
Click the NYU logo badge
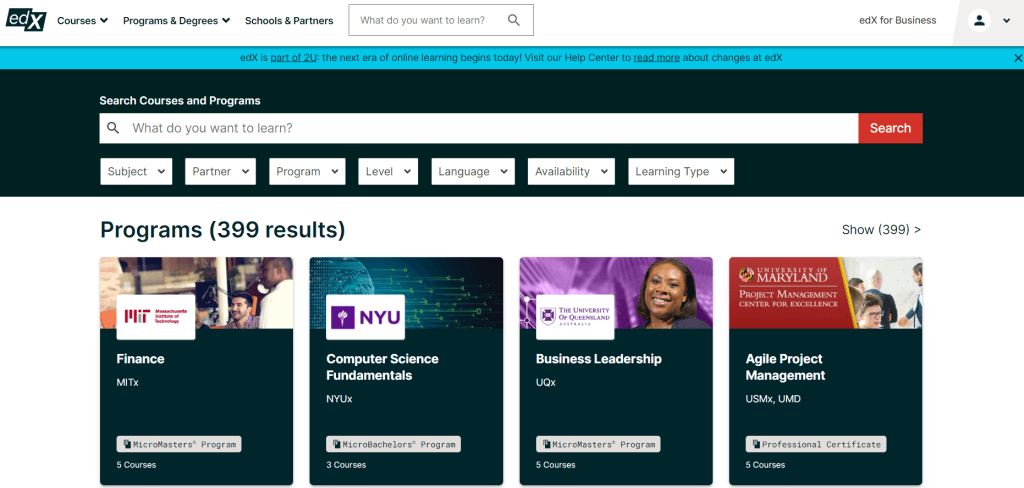coord(365,317)
